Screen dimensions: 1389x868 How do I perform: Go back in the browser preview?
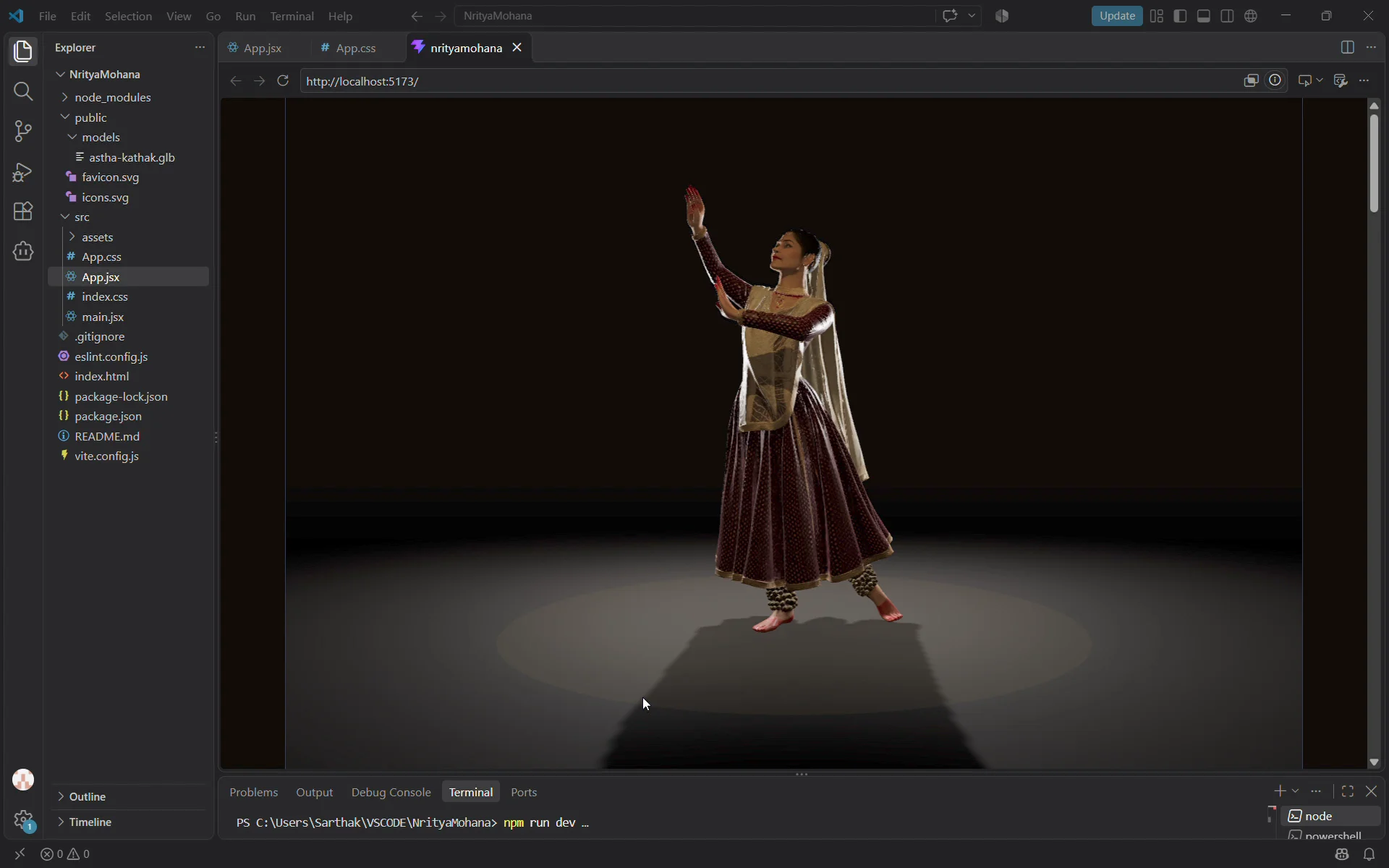(x=235, y=80)
